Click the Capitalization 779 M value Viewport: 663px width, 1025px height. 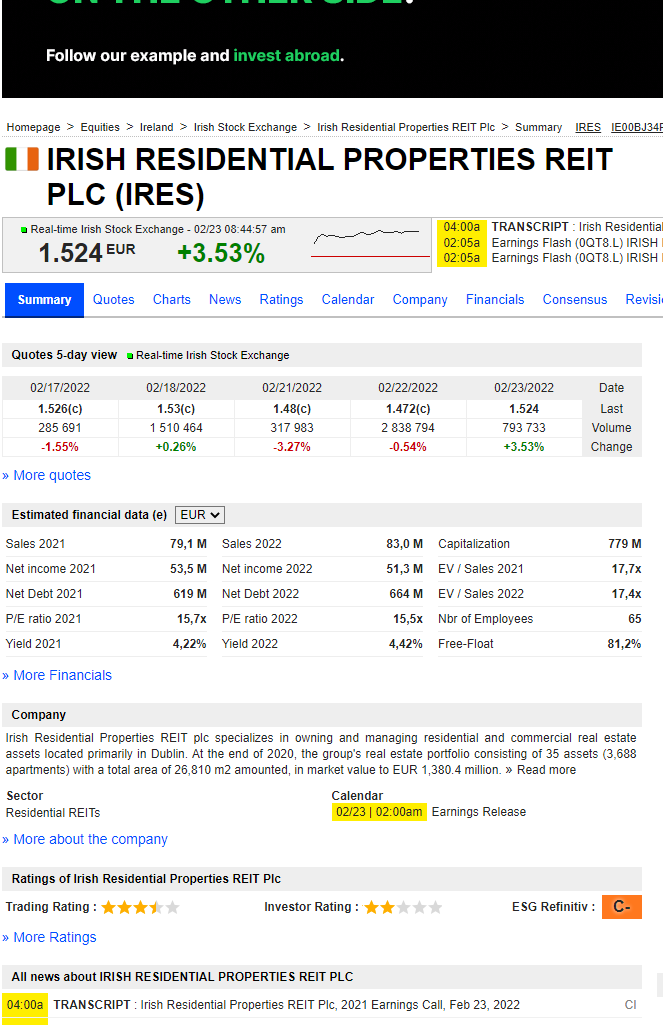pyautogui.click(x=624, y=544)
